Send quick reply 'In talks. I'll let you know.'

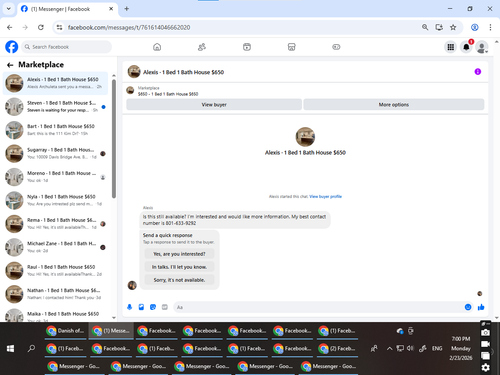(179, 267)
